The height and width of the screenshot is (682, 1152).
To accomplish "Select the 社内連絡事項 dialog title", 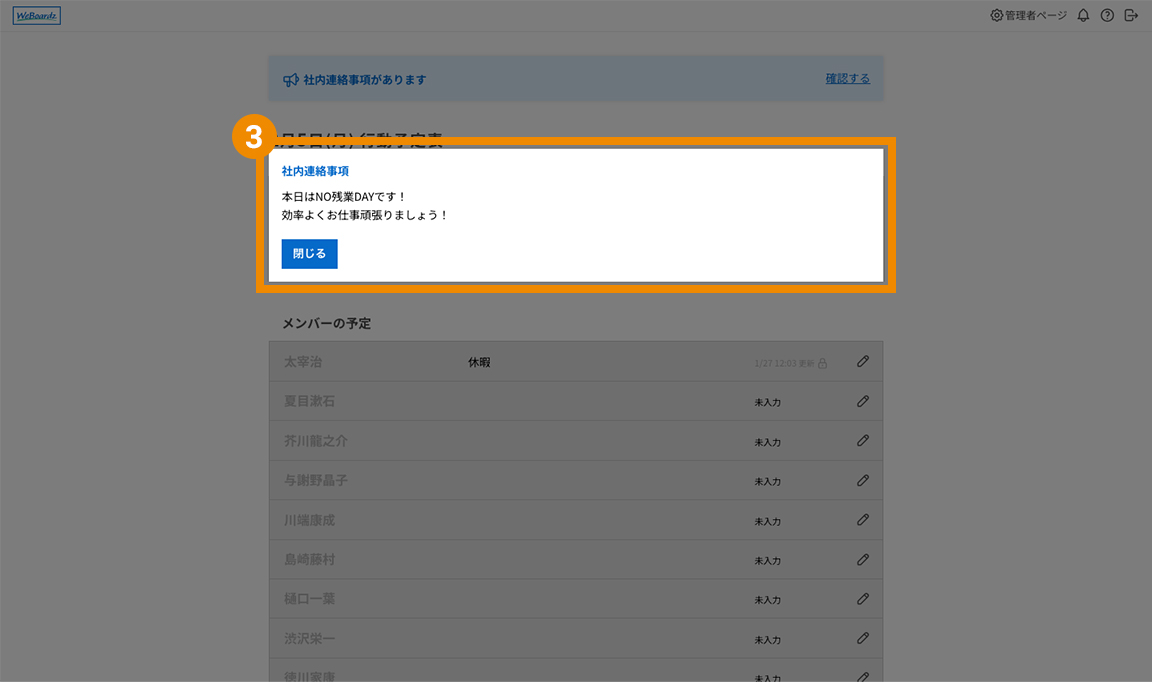I will click(315, 171).
